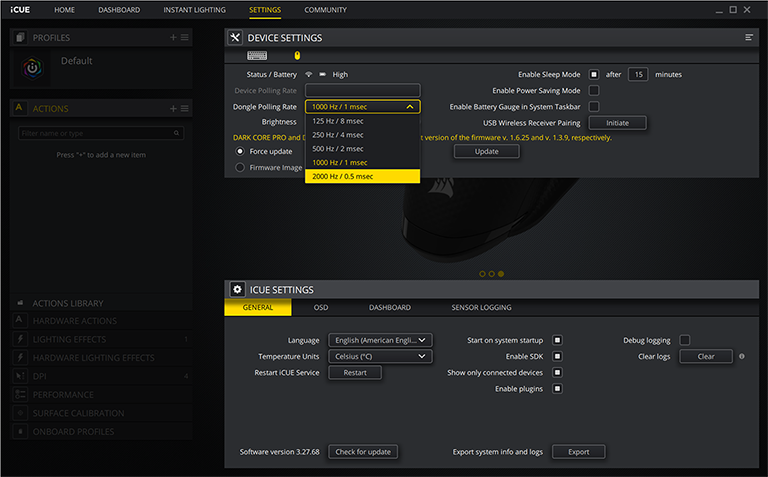Click the Actions Library header icon
Image resolution: width=768 pixels, height=477 pixels.
(x=20, y=303)
